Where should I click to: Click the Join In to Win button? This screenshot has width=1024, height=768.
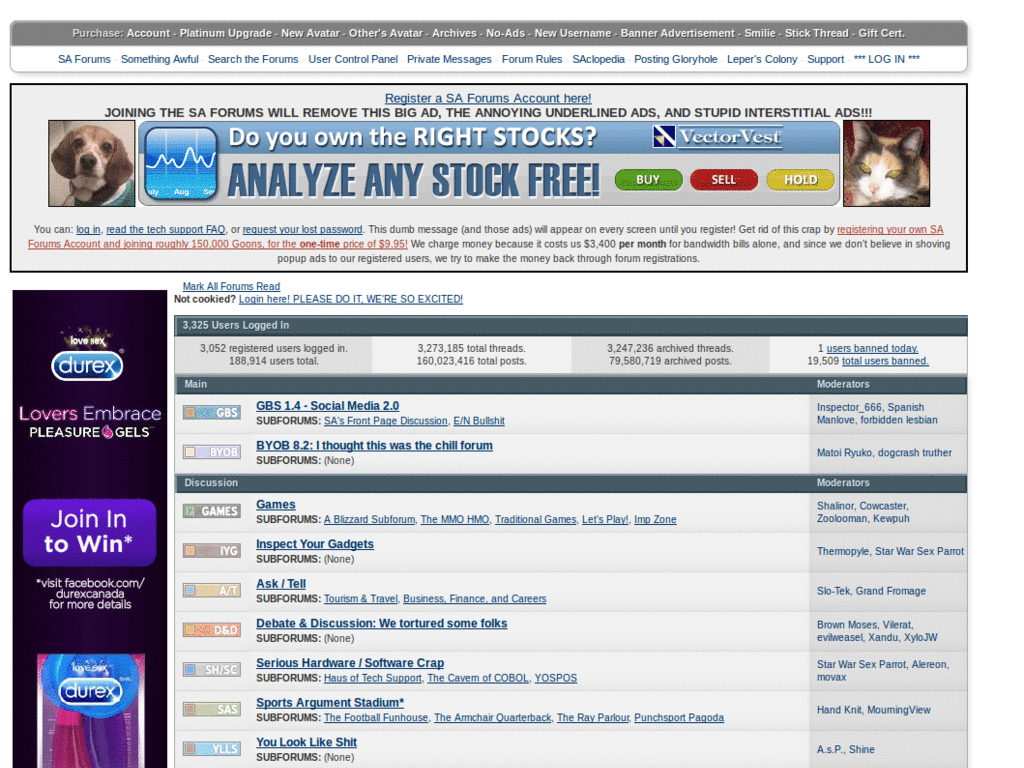(89, 532)
